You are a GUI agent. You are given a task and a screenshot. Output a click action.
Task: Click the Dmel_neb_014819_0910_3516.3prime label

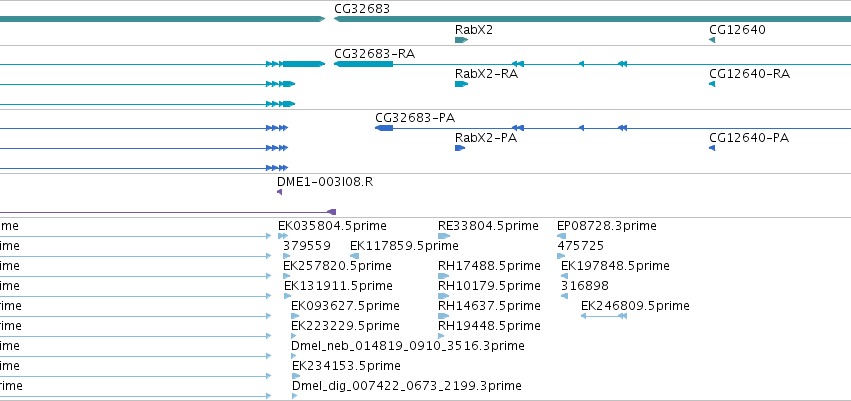(x=408, y=346)
